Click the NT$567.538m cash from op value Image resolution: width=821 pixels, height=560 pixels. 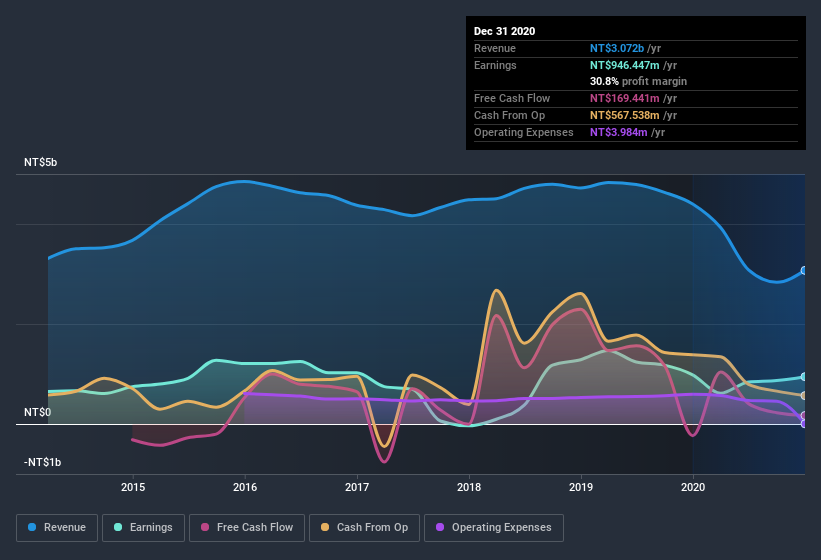pyautogui.click(x=625, y=115)
